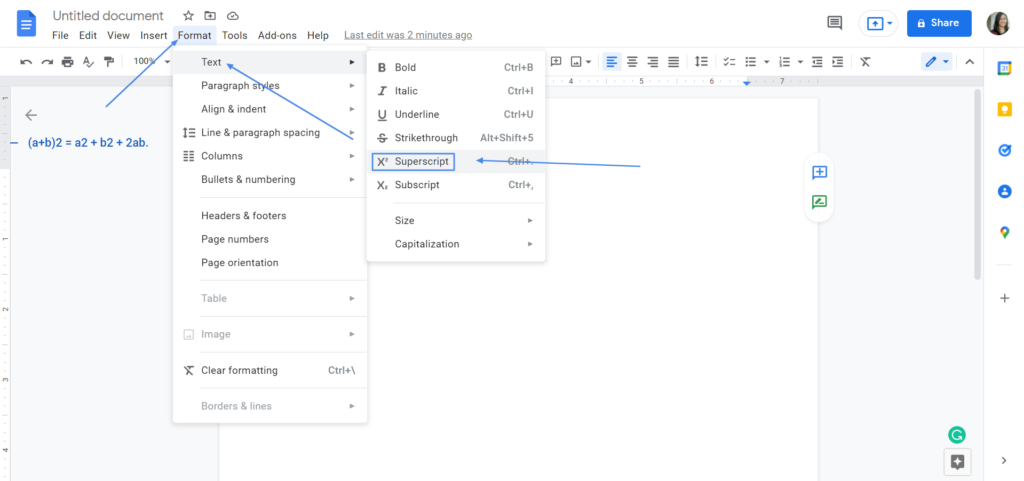This screenshot has width=1024, height=481.
Task: Click the Print icon
Action: click(x=67, y=62)
